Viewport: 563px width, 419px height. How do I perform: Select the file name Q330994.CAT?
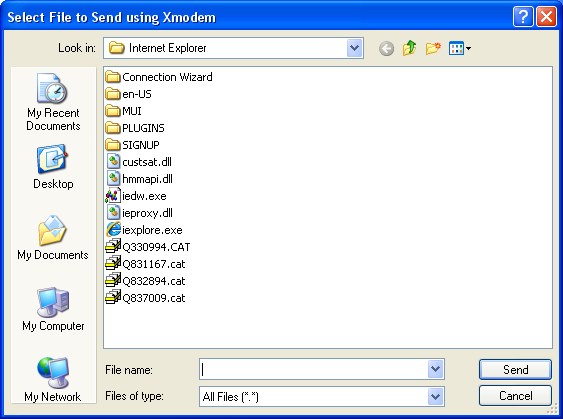(x=156, y=247)
